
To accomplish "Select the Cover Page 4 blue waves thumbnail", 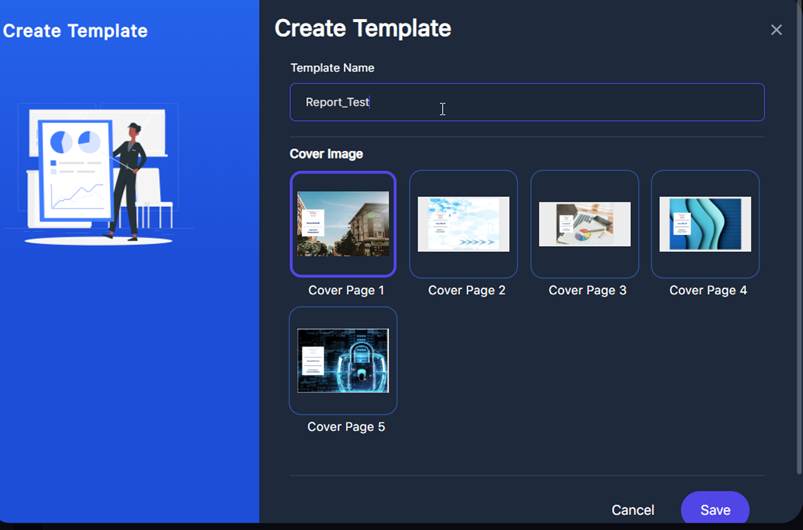I will [705, 224].
